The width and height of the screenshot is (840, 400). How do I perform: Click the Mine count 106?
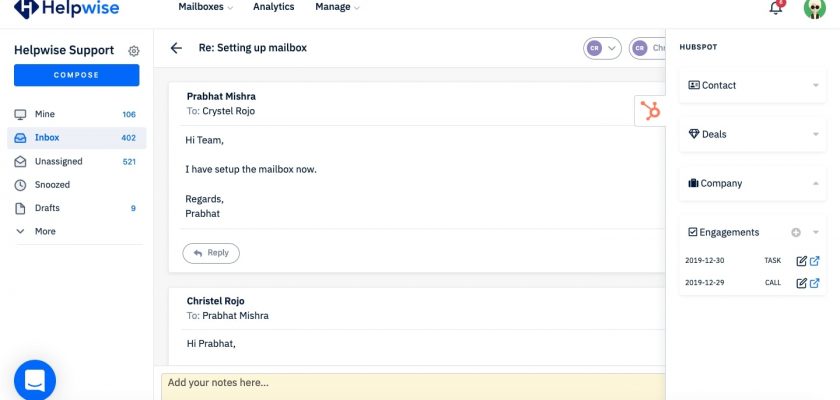coord(129,115)
